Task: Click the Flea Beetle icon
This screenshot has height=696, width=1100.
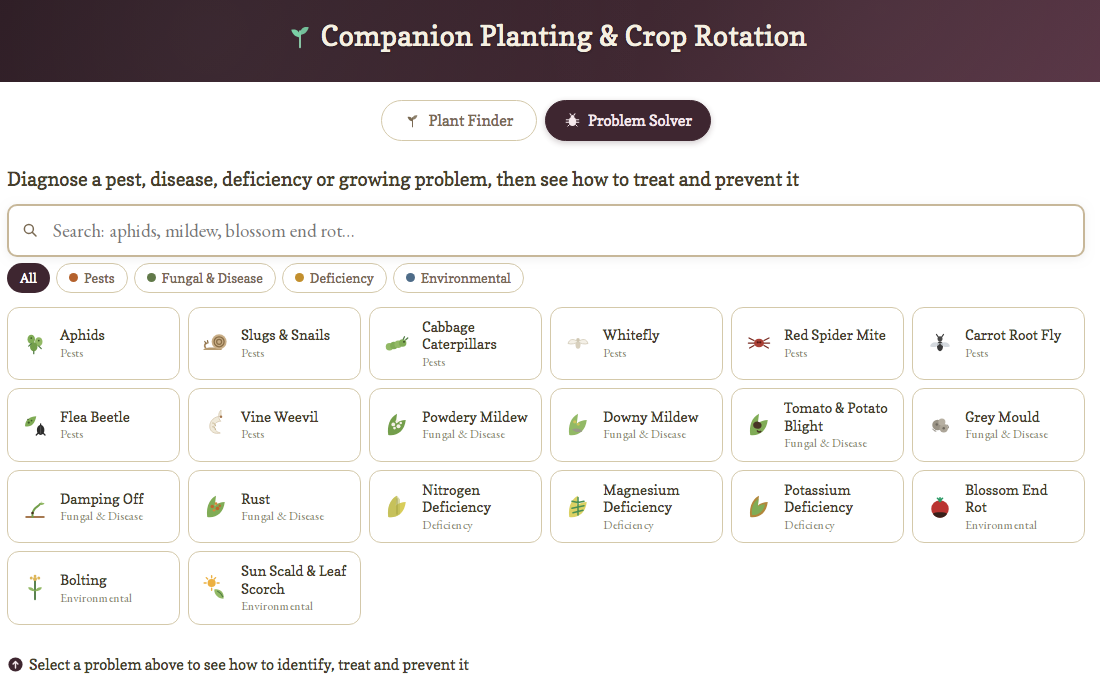Action: pos(35,425)
